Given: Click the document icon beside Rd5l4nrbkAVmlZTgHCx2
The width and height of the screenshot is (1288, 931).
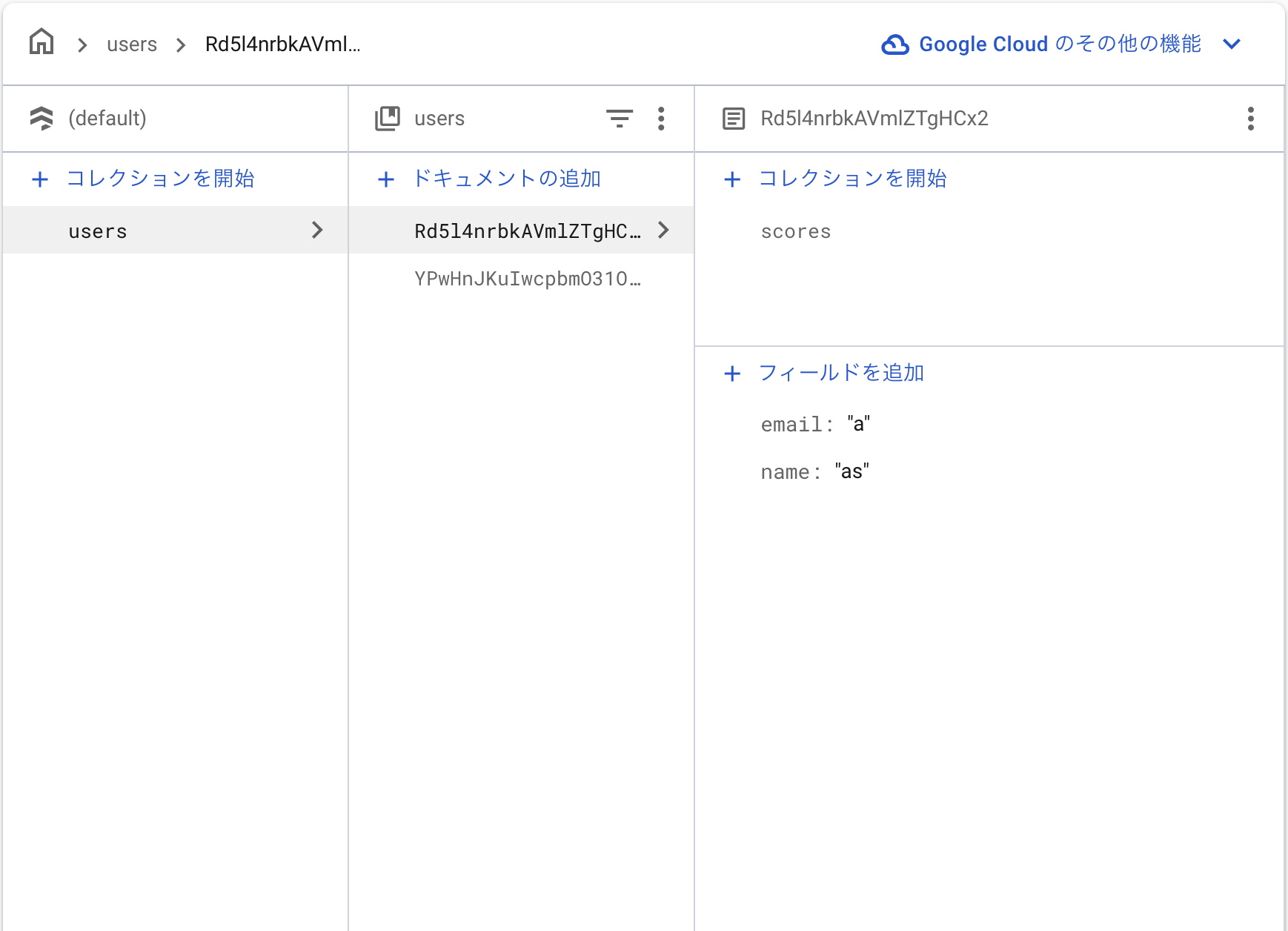Looking at the screenshot, I should point(734,119).
